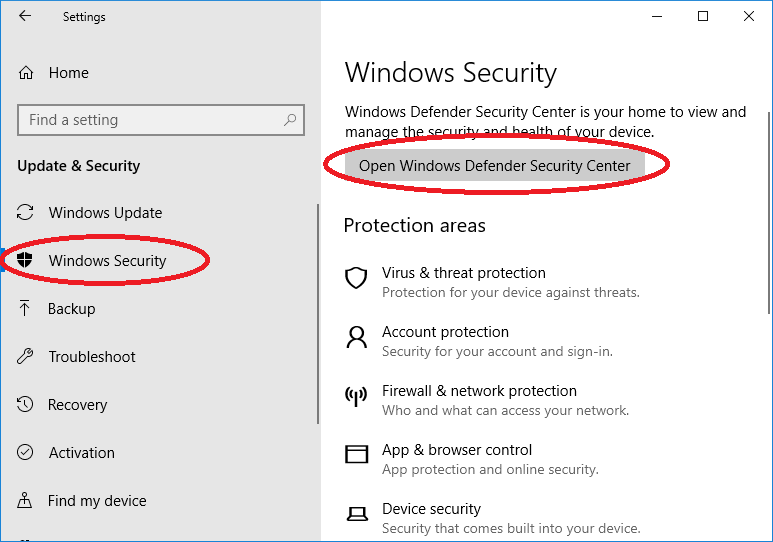Click the right pane vertical scrollbar
The image size is (773, 542).
[769, 213]
